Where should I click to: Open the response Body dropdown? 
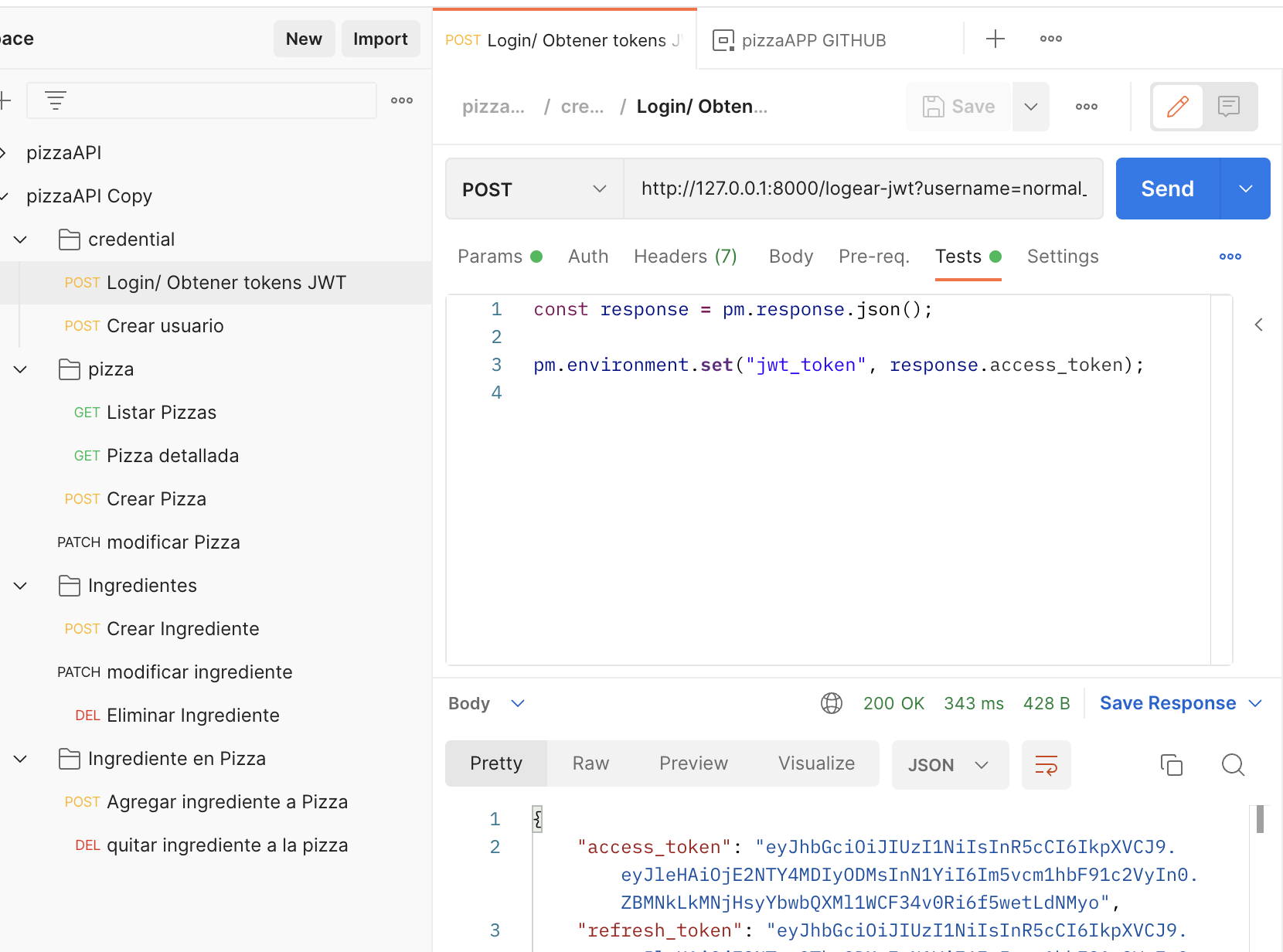coord(487,703)
